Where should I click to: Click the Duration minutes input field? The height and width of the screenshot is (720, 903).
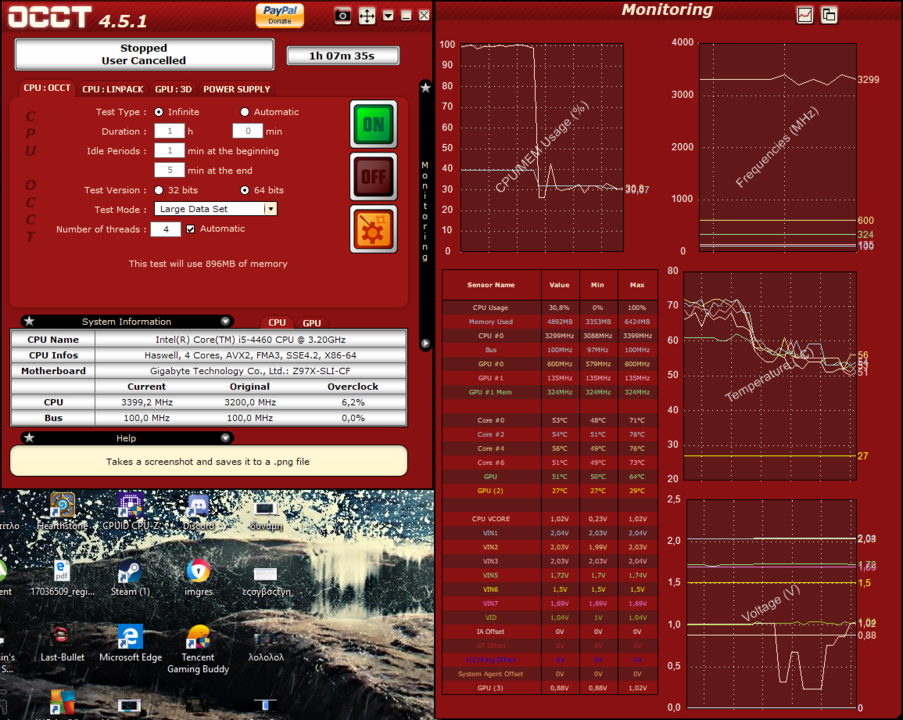[248, 131]
